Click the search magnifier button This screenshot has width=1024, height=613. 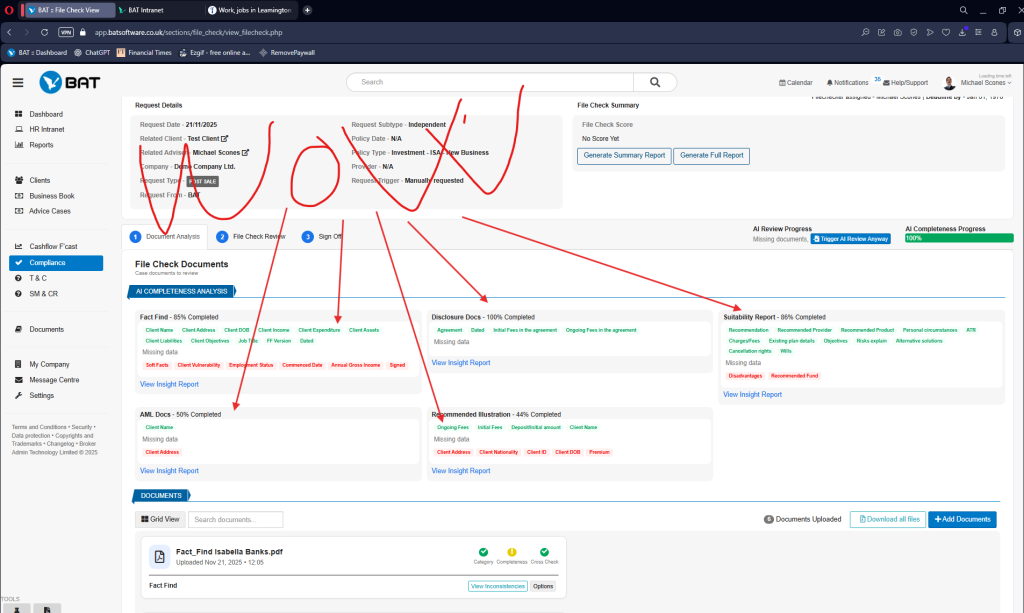coord(655,82)
